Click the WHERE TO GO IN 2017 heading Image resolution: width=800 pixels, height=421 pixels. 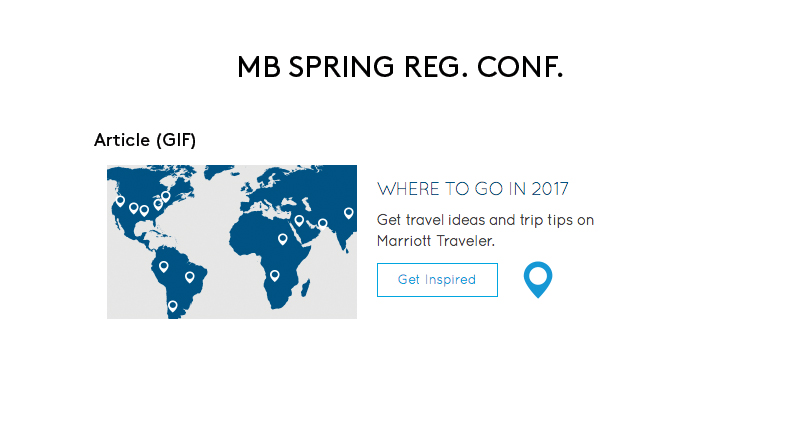[x=473, y=189]
